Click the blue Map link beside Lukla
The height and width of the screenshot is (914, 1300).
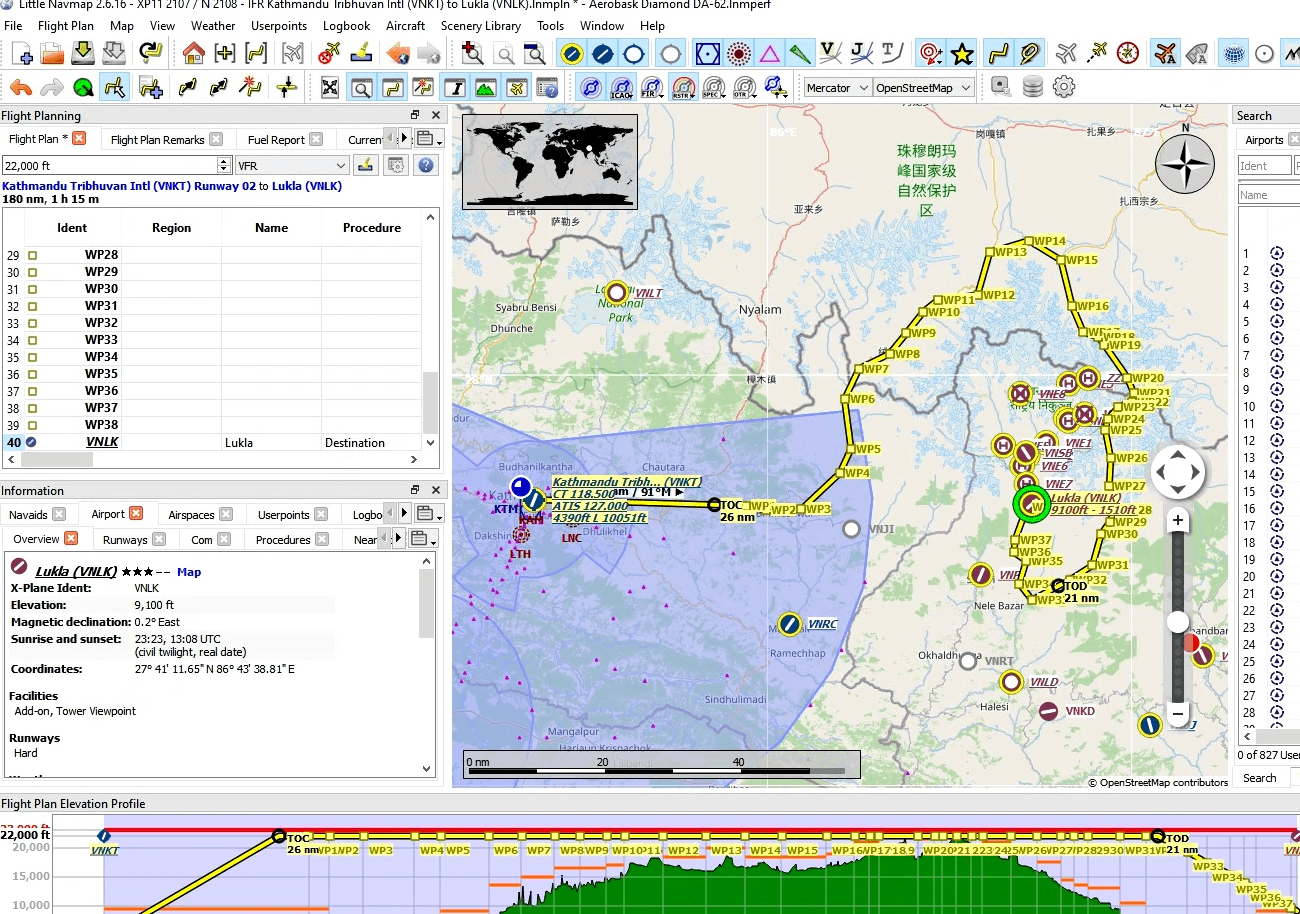(x=189, y=572)
